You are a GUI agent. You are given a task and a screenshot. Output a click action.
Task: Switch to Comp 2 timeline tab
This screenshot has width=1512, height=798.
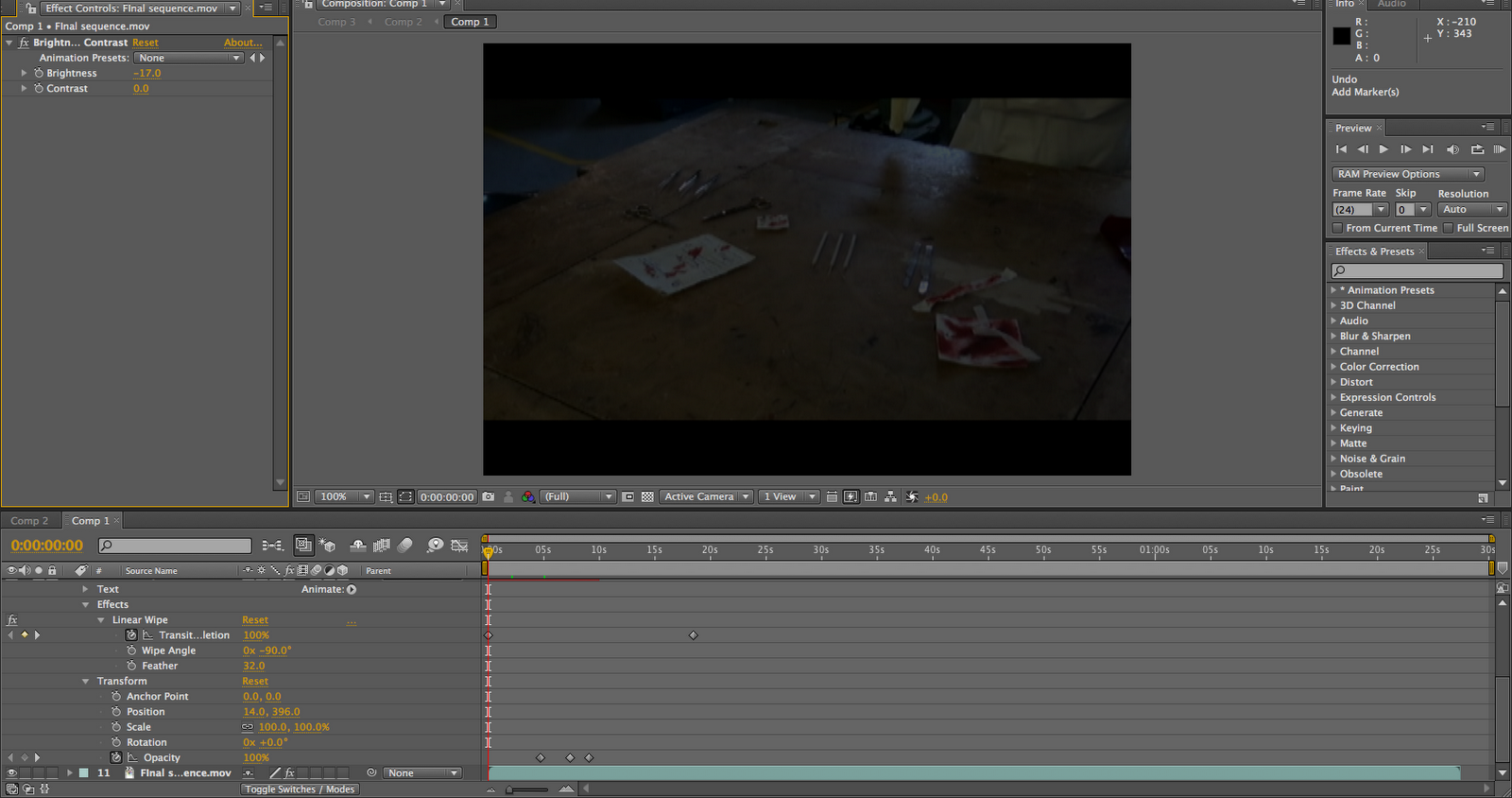(29, 521)
